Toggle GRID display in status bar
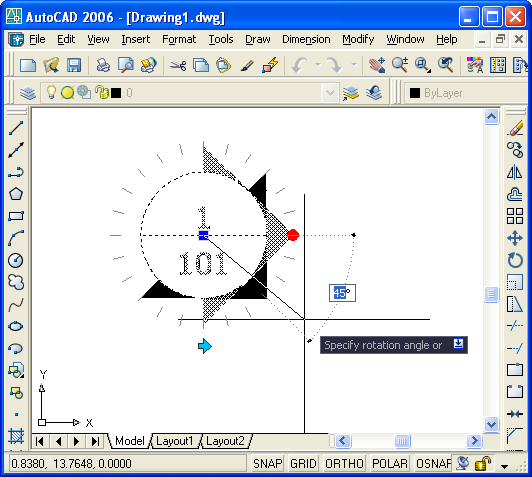Viewport: 532px width, 477px height. point(303,463)
